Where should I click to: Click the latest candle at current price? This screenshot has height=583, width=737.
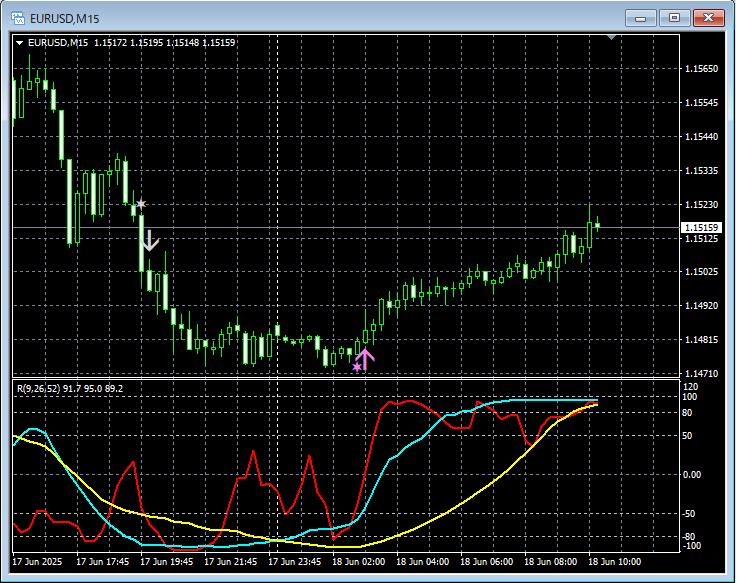[597, 226]
